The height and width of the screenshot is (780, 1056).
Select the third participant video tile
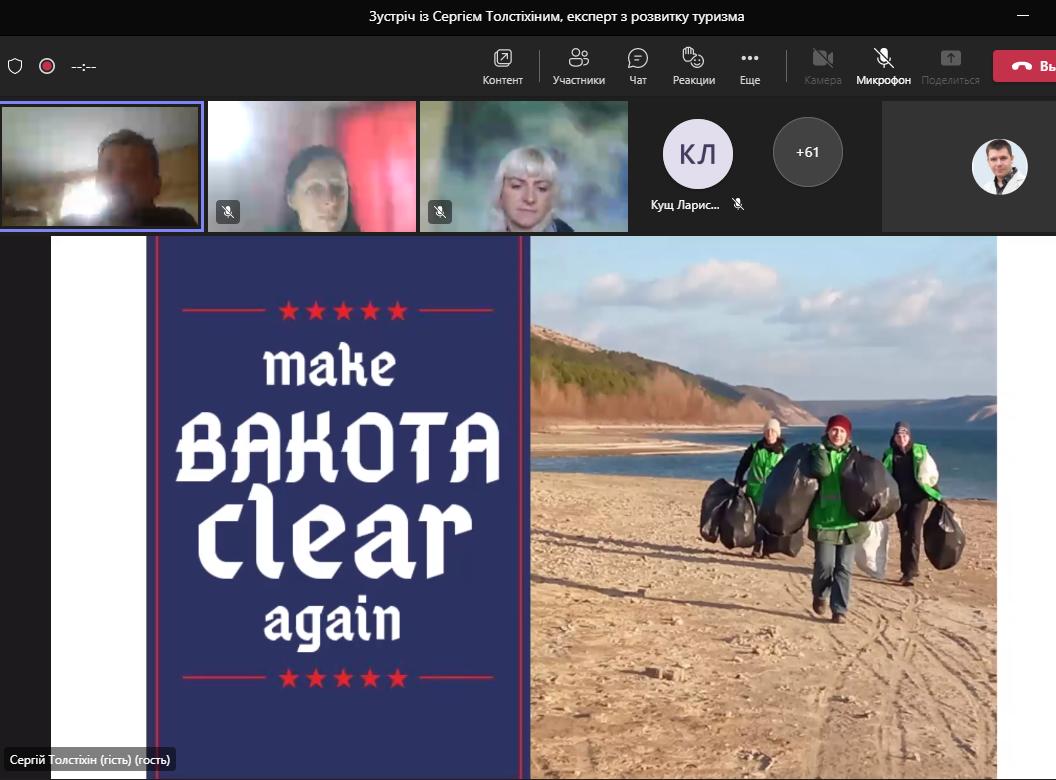524,166
